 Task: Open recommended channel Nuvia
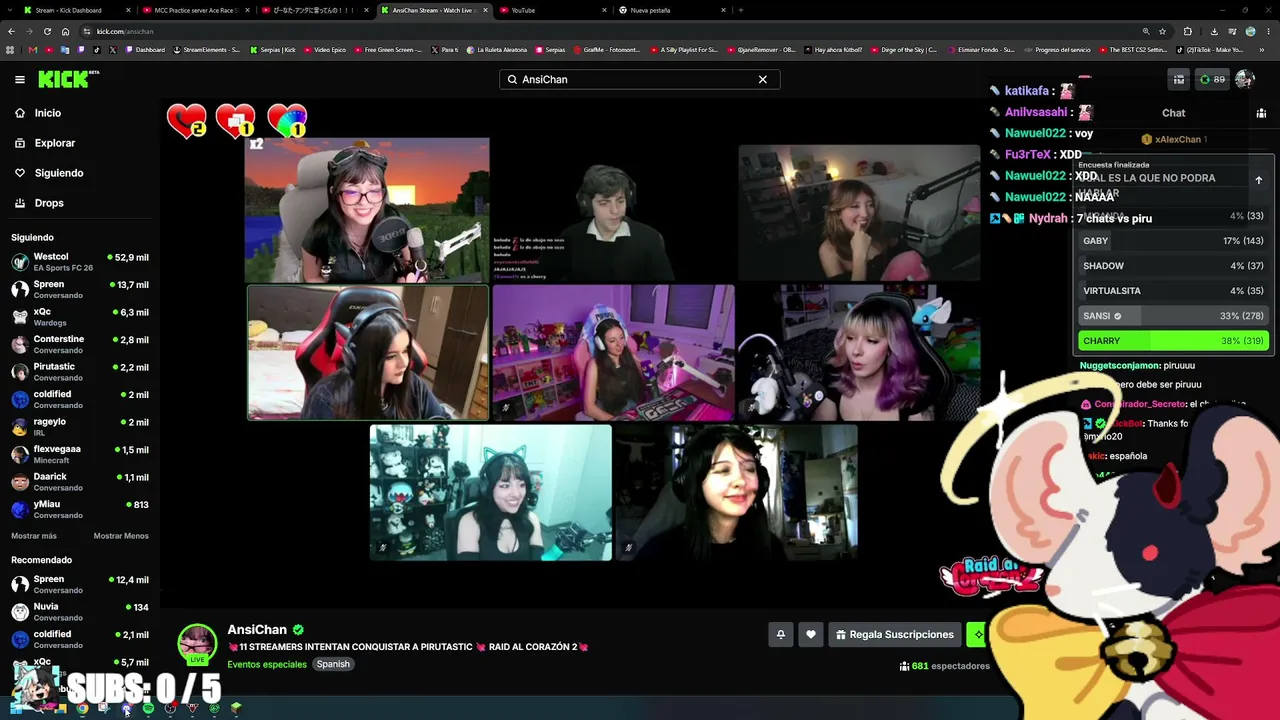tap(80, 611)
